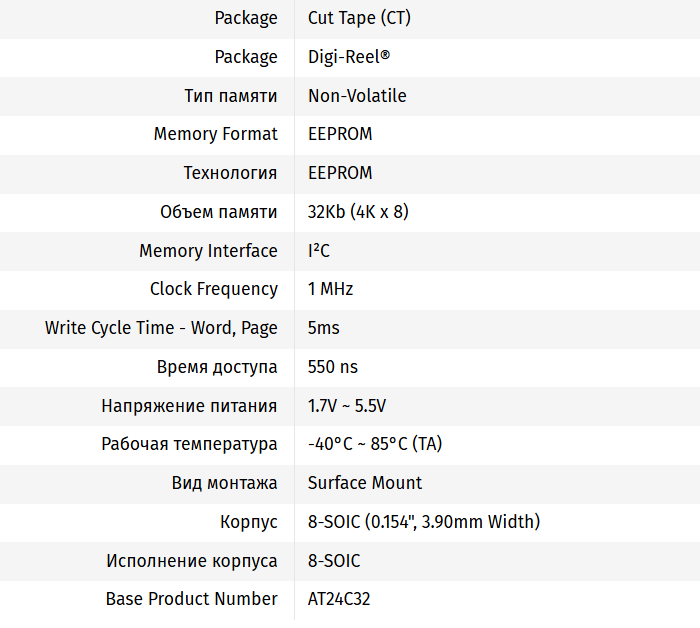700x628 pixels.
Task: Click Write Cycle Time - Word, Page label
Action: [161, 328]
